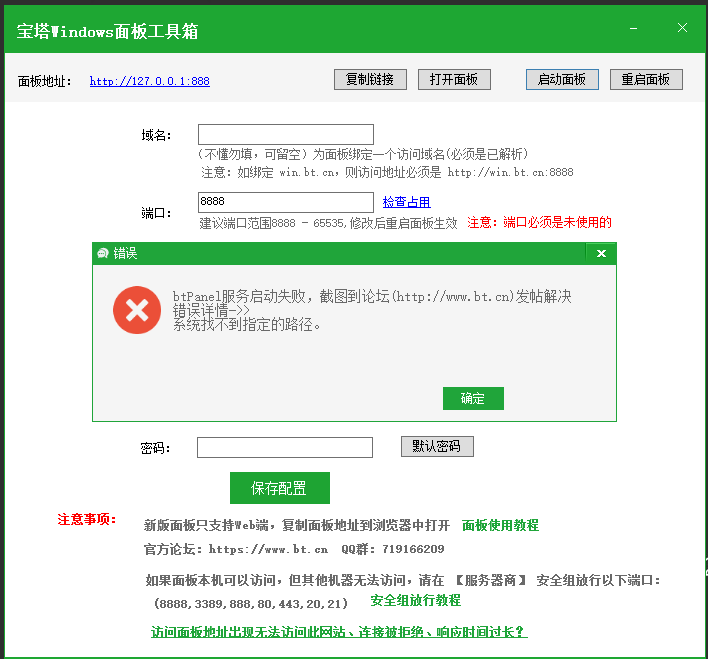Click the port list (8888,3389,888,80,443,20,21)
This screenshot has height=659, width=708.
(x=251, y=603)
